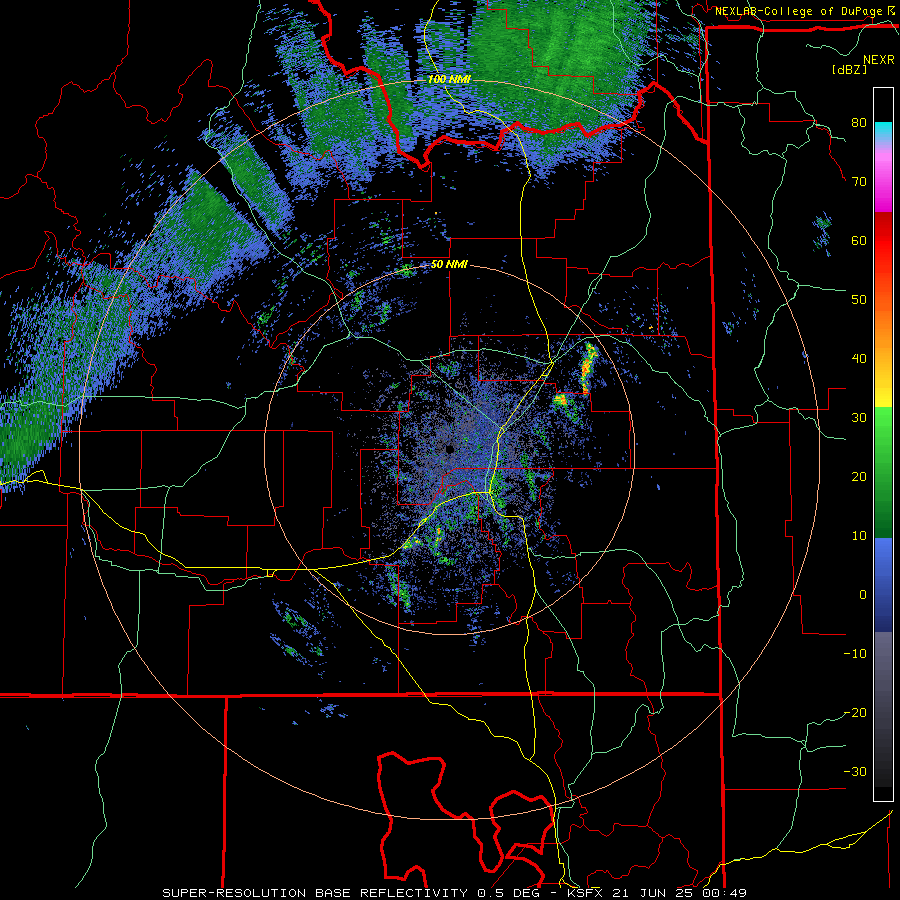Screen dimensions: 900x900
Task: Click the black radar site dot at center
Action: [x=450, y=450]
